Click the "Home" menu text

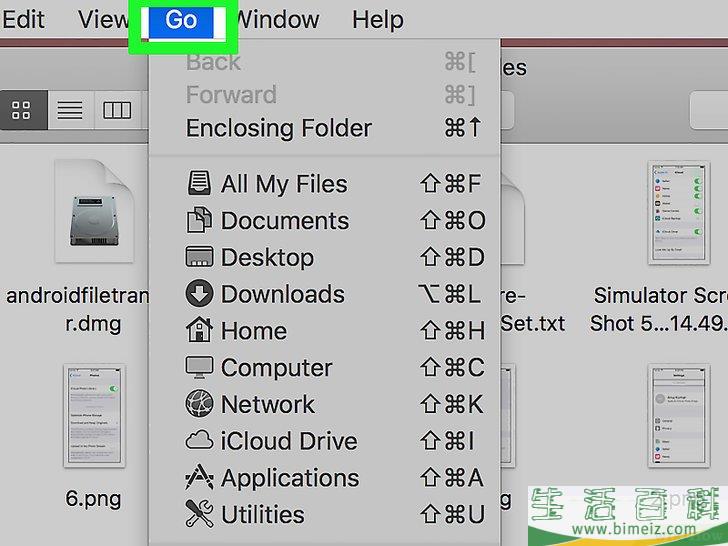(x=254, y=331)
